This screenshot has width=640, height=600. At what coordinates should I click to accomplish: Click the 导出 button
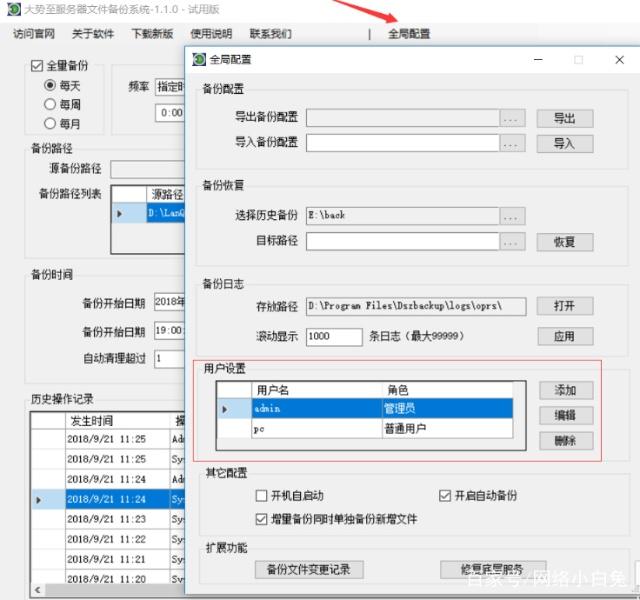(565, 119)
